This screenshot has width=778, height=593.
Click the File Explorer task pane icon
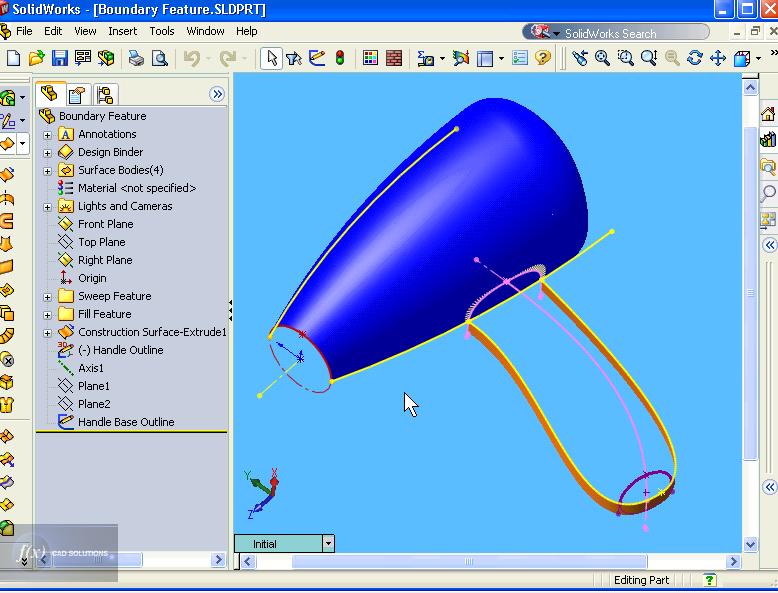pyautogui.click(x=769, y=167)
